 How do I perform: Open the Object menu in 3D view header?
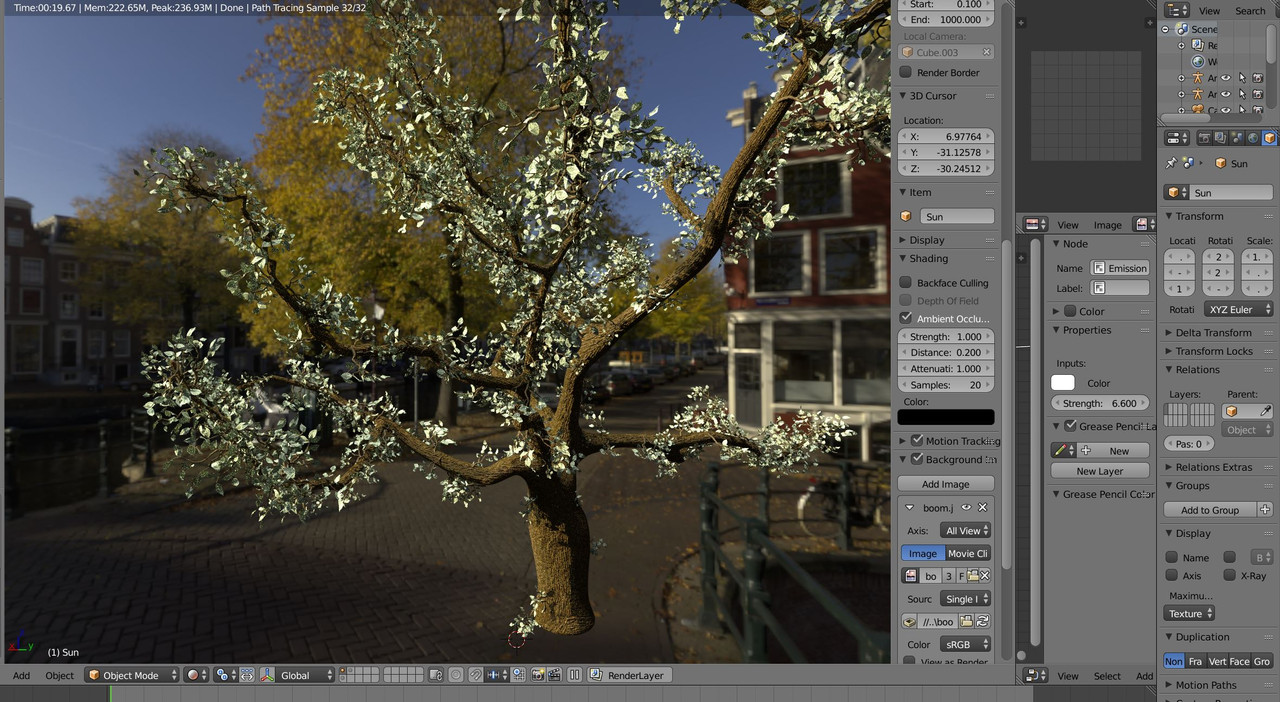pos(60,676)
